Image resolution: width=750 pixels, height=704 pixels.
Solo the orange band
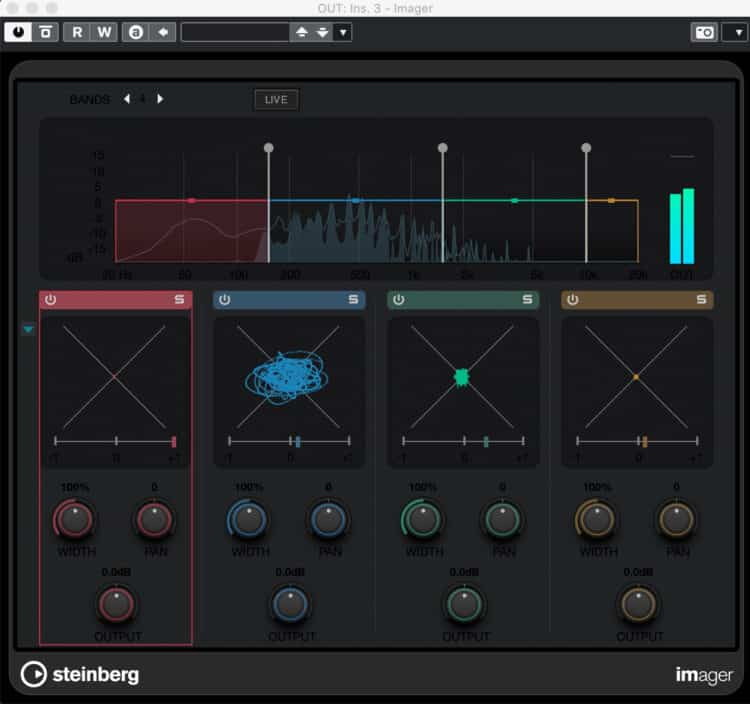pyautogui.click(x=702, y=299)
